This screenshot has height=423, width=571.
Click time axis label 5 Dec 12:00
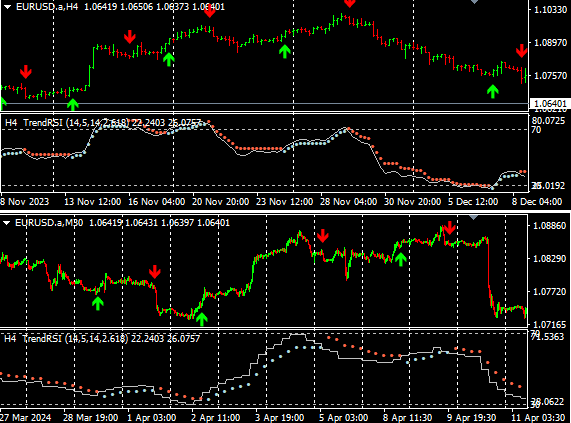[473, 202]
